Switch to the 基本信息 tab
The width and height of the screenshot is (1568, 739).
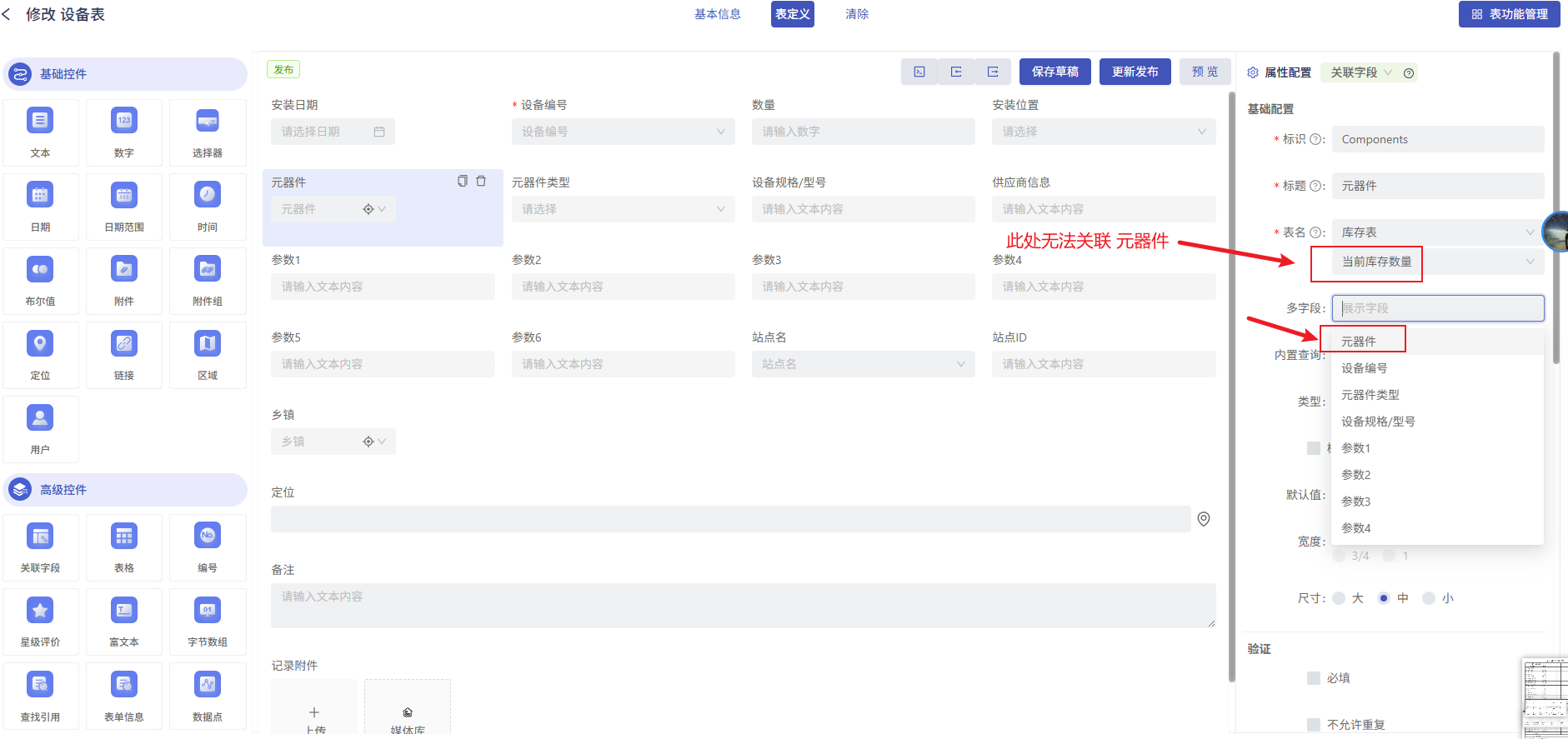tap(718, 14)
